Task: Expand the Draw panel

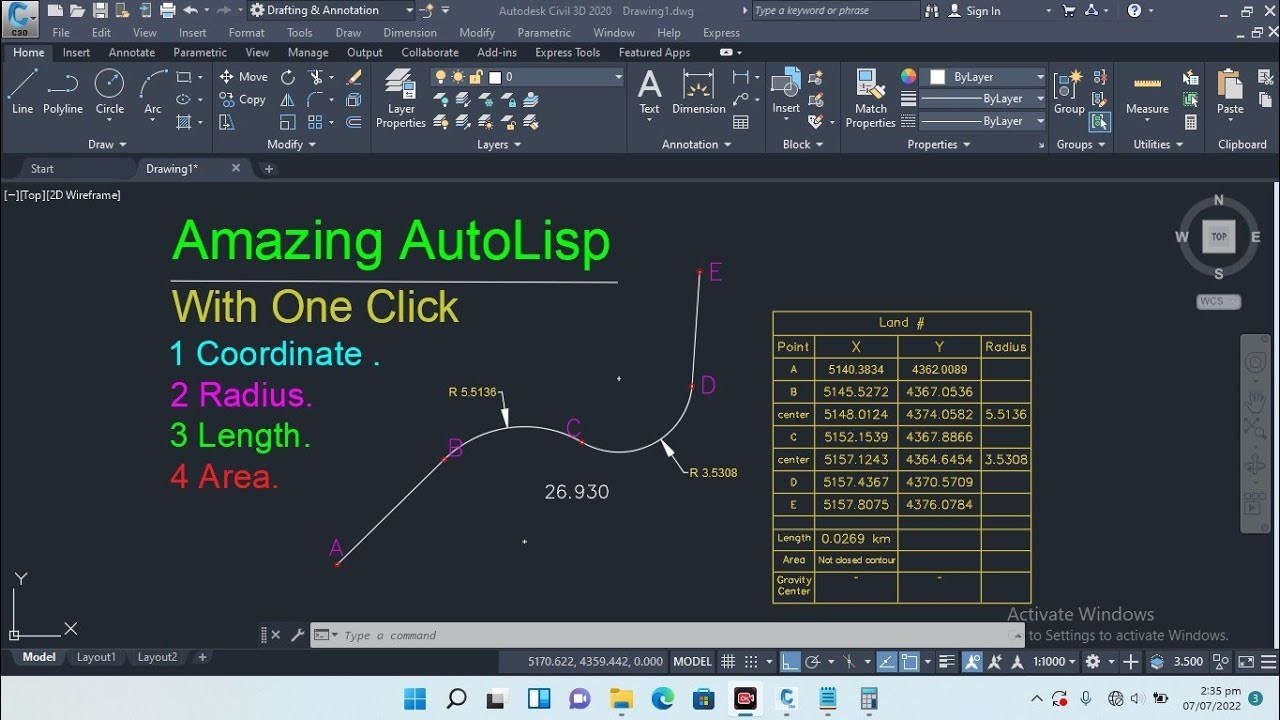Action: [107, 144]
